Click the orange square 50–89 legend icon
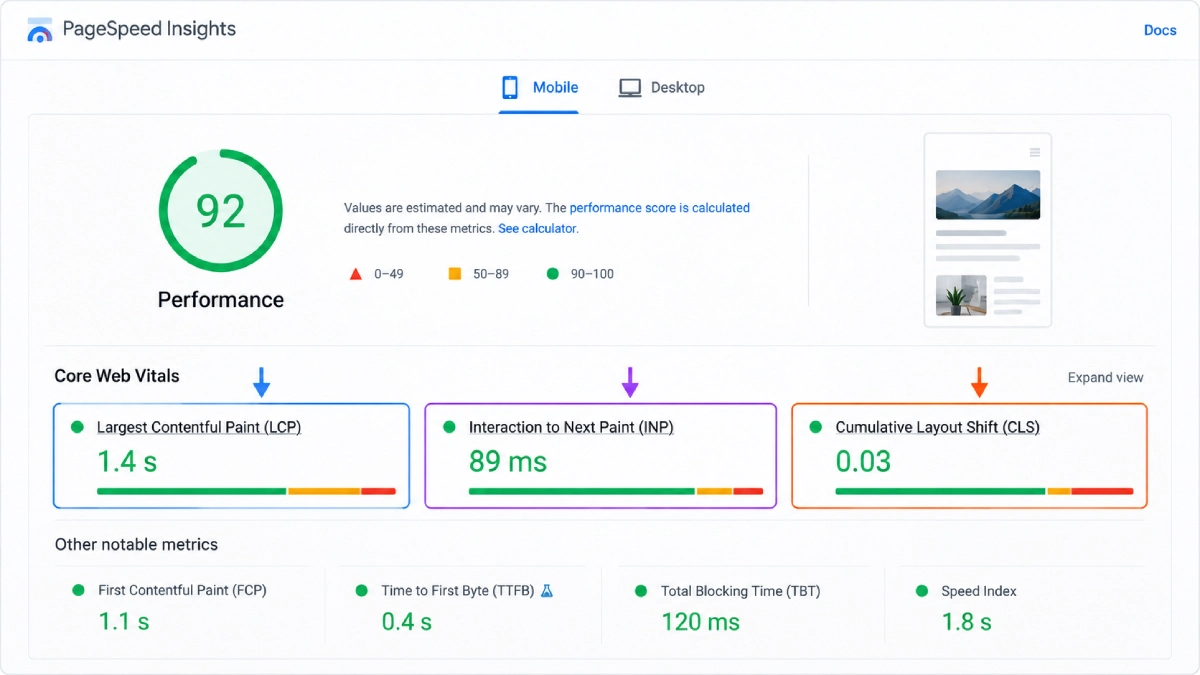 tap(454, 273)
